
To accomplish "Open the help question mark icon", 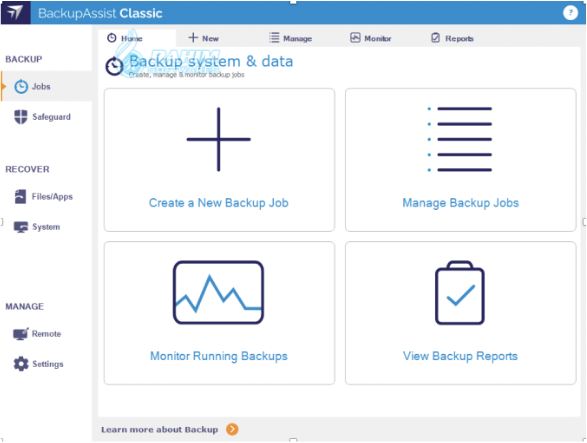I will pyautogui.click(x=570, y=13).
